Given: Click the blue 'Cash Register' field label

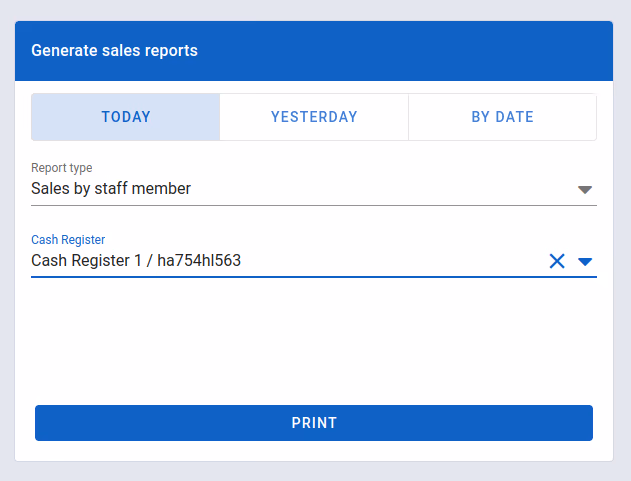Looking at the screenshot, I should [68, 239].
